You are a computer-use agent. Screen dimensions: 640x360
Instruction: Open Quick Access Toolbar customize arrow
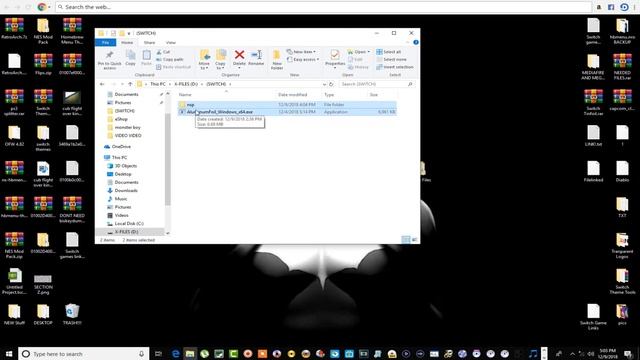point(129,33)
